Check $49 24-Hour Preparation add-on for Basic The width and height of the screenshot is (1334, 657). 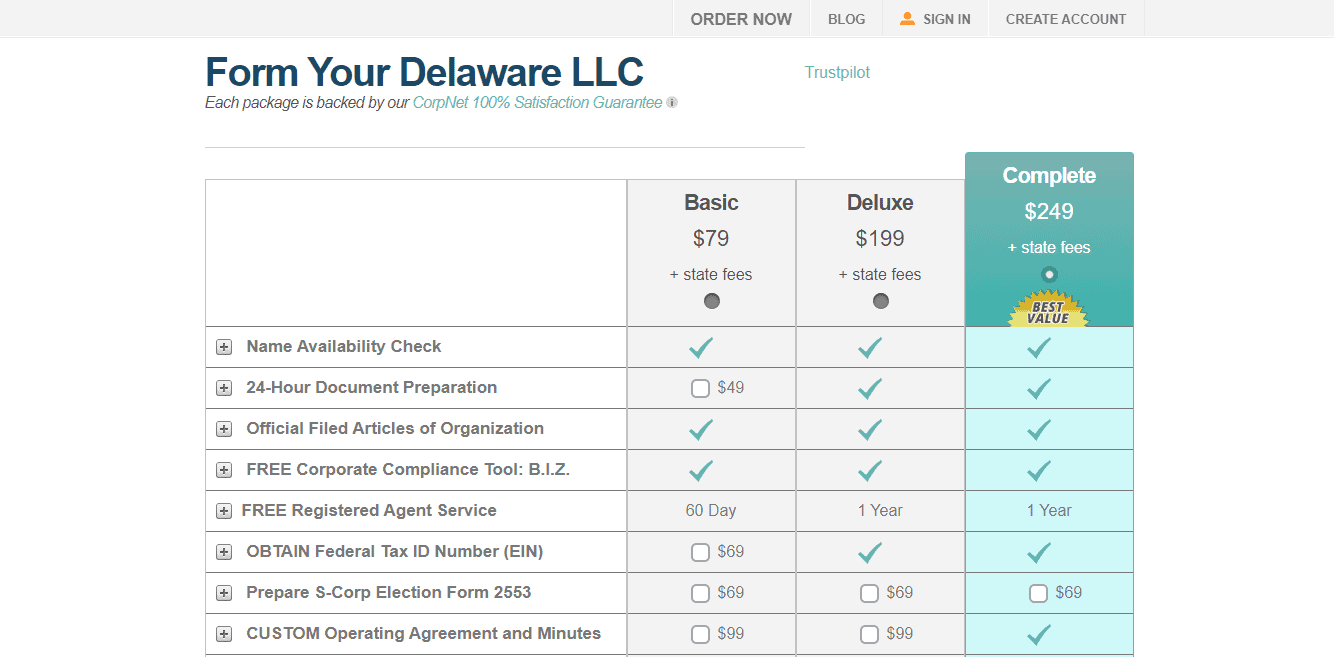tap(700, 388)
